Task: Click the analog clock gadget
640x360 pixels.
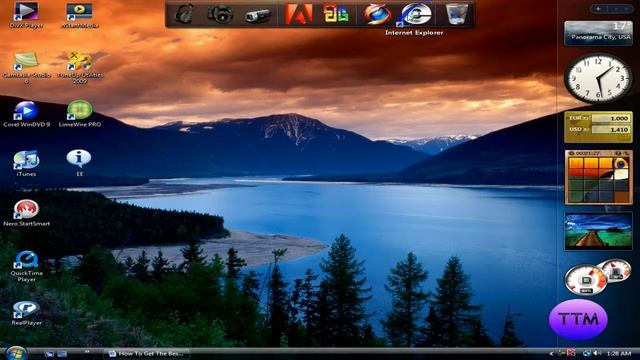Action: [x=598, y=78]
